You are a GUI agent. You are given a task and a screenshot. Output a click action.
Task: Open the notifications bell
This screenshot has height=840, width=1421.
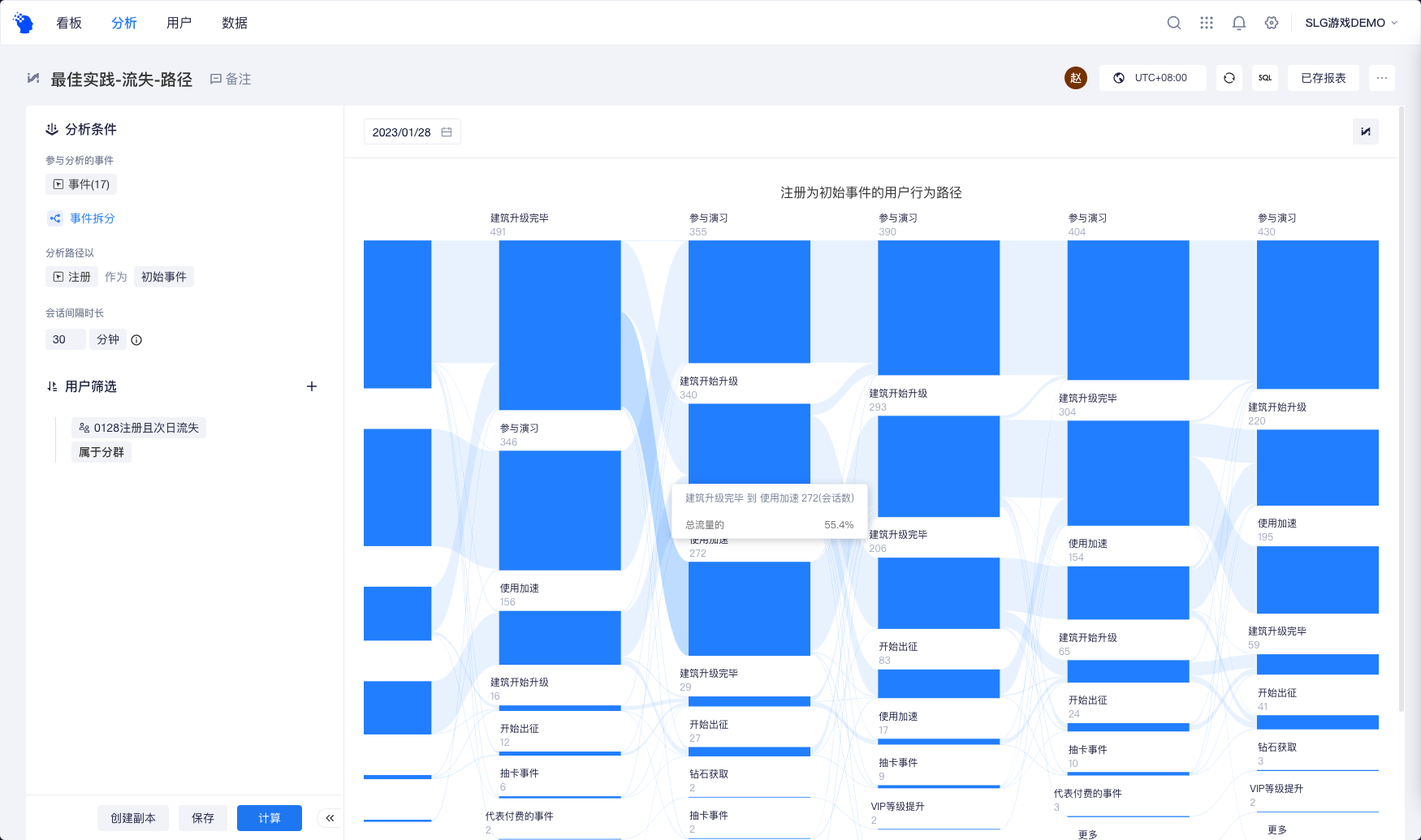pos(1239,23)
